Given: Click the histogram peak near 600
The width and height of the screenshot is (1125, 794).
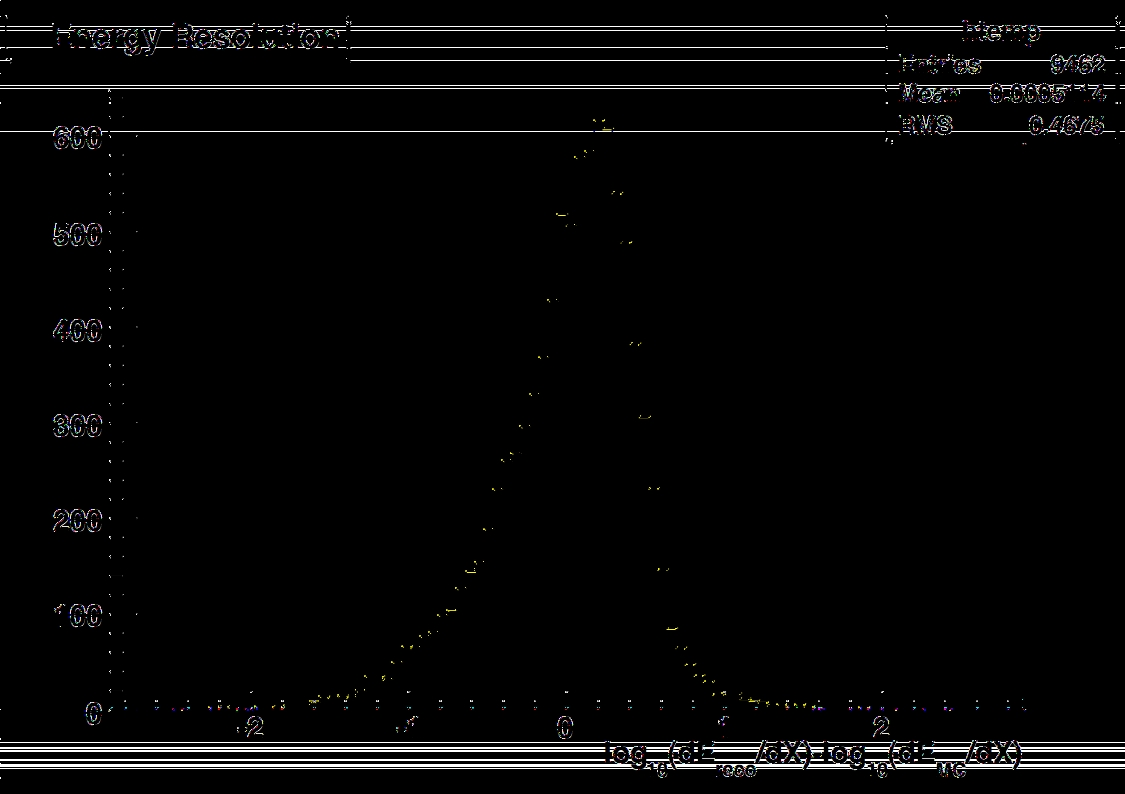Looking at the screenshot, I should [601, 126].
